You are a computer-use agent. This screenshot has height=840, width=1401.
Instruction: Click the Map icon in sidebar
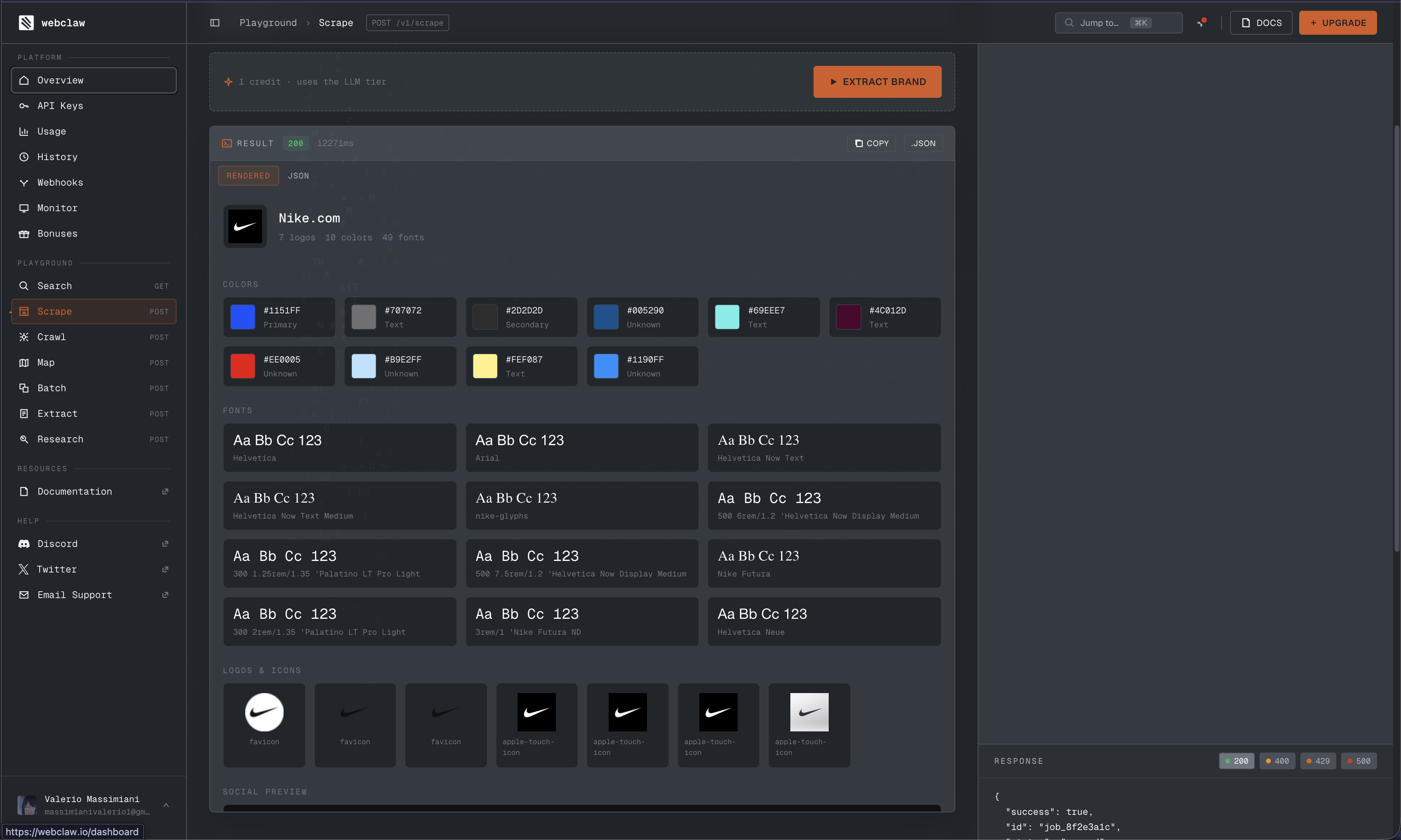pyautogui.click(x=24, y=362)
